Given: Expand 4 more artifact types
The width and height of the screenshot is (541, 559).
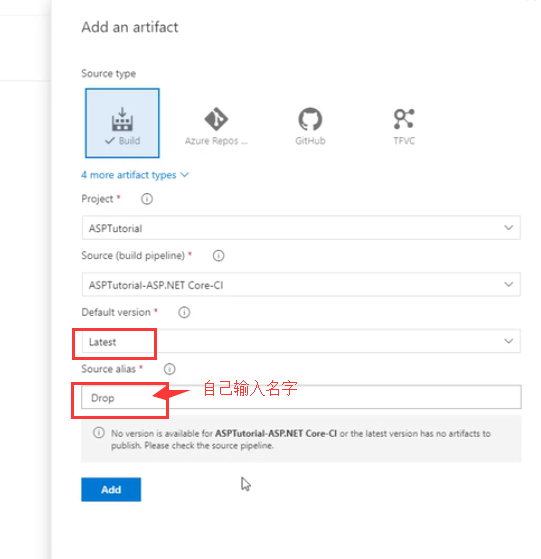Looking at the screenshot, I should tap(135, 175).
